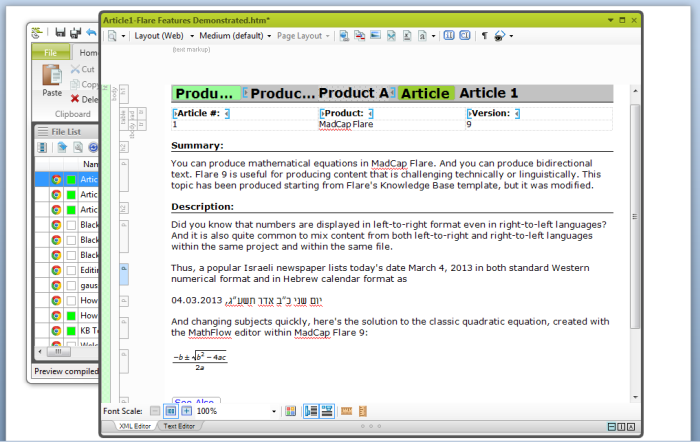The image size is (700, 442).
Task: Click the Save icon in main window
Action: tap(60, 33)
